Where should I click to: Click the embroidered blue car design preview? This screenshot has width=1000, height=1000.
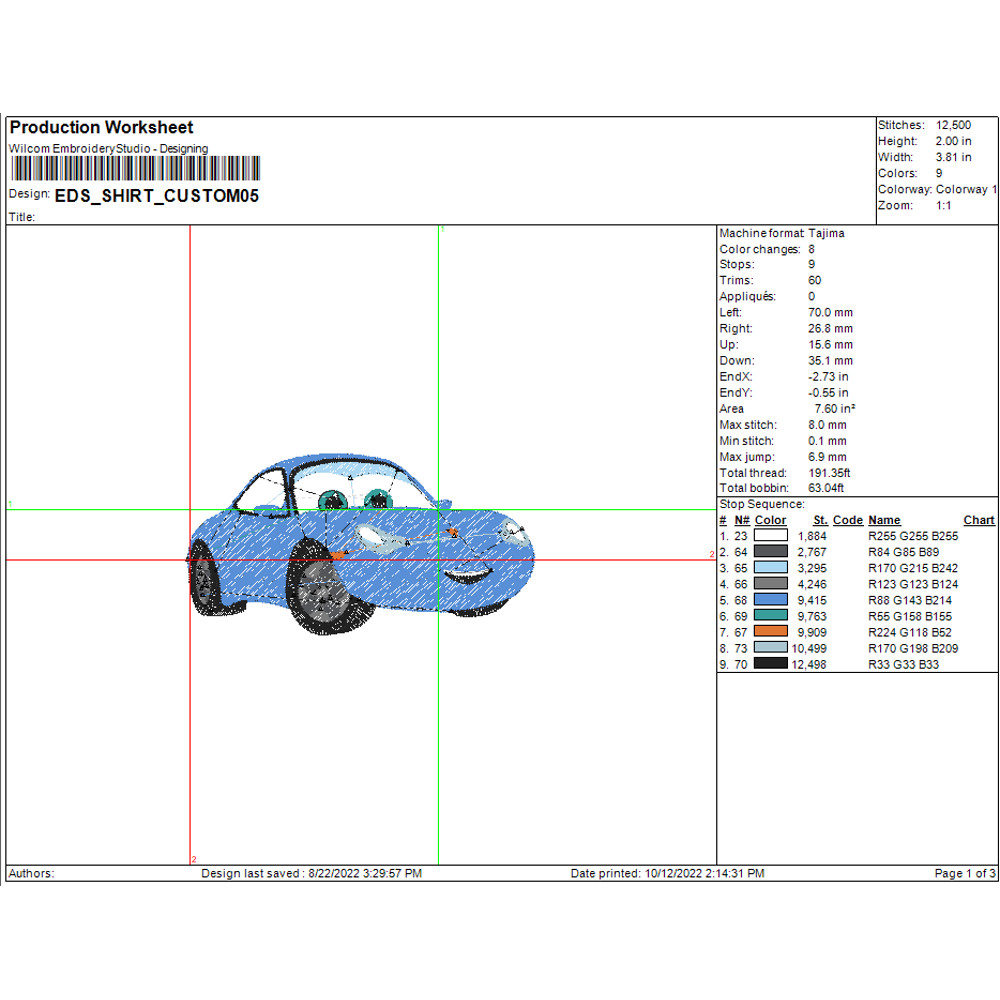point(360,545)
